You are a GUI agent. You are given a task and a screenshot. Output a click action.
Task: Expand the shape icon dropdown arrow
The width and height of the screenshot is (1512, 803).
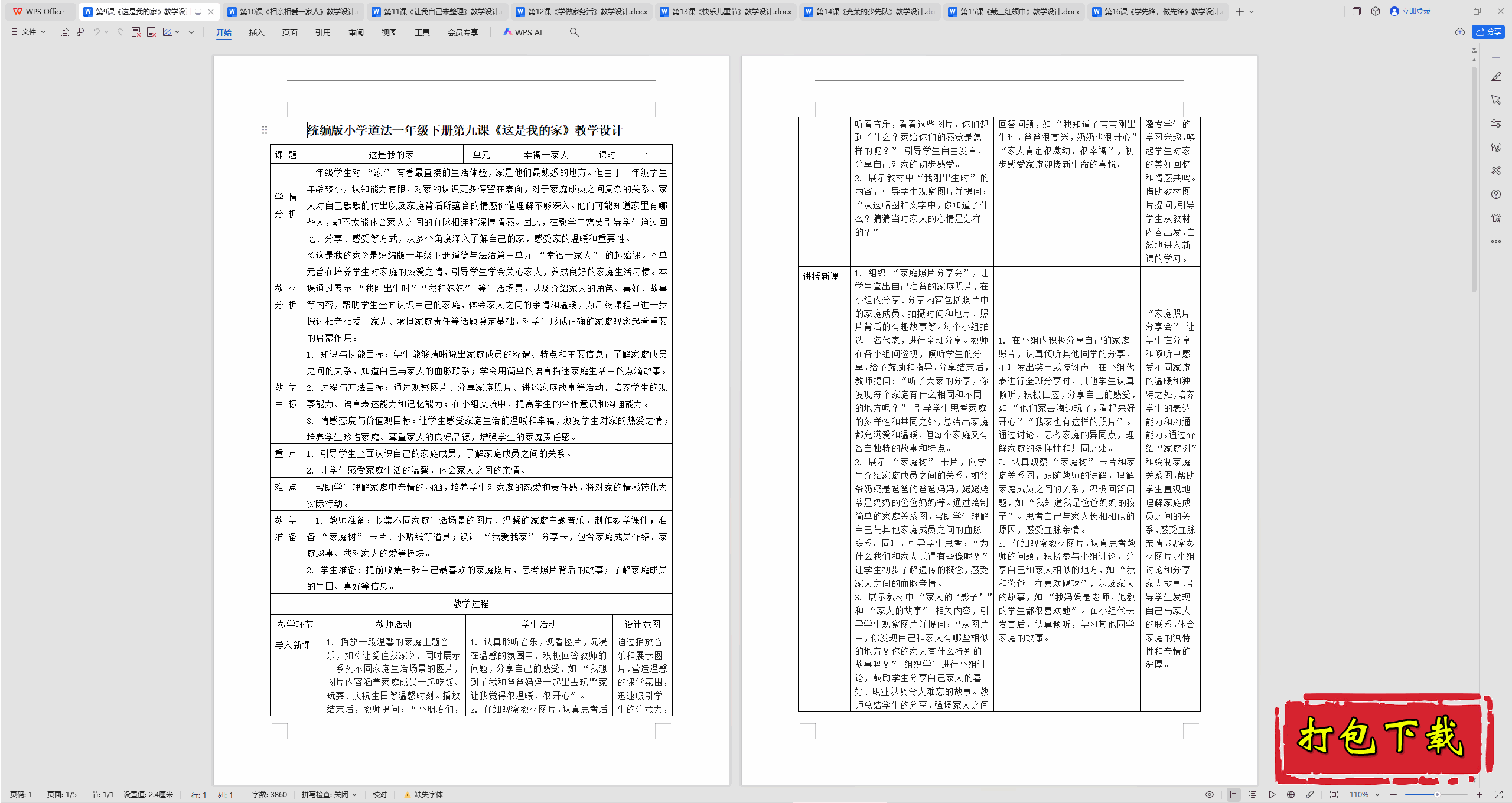177,32
